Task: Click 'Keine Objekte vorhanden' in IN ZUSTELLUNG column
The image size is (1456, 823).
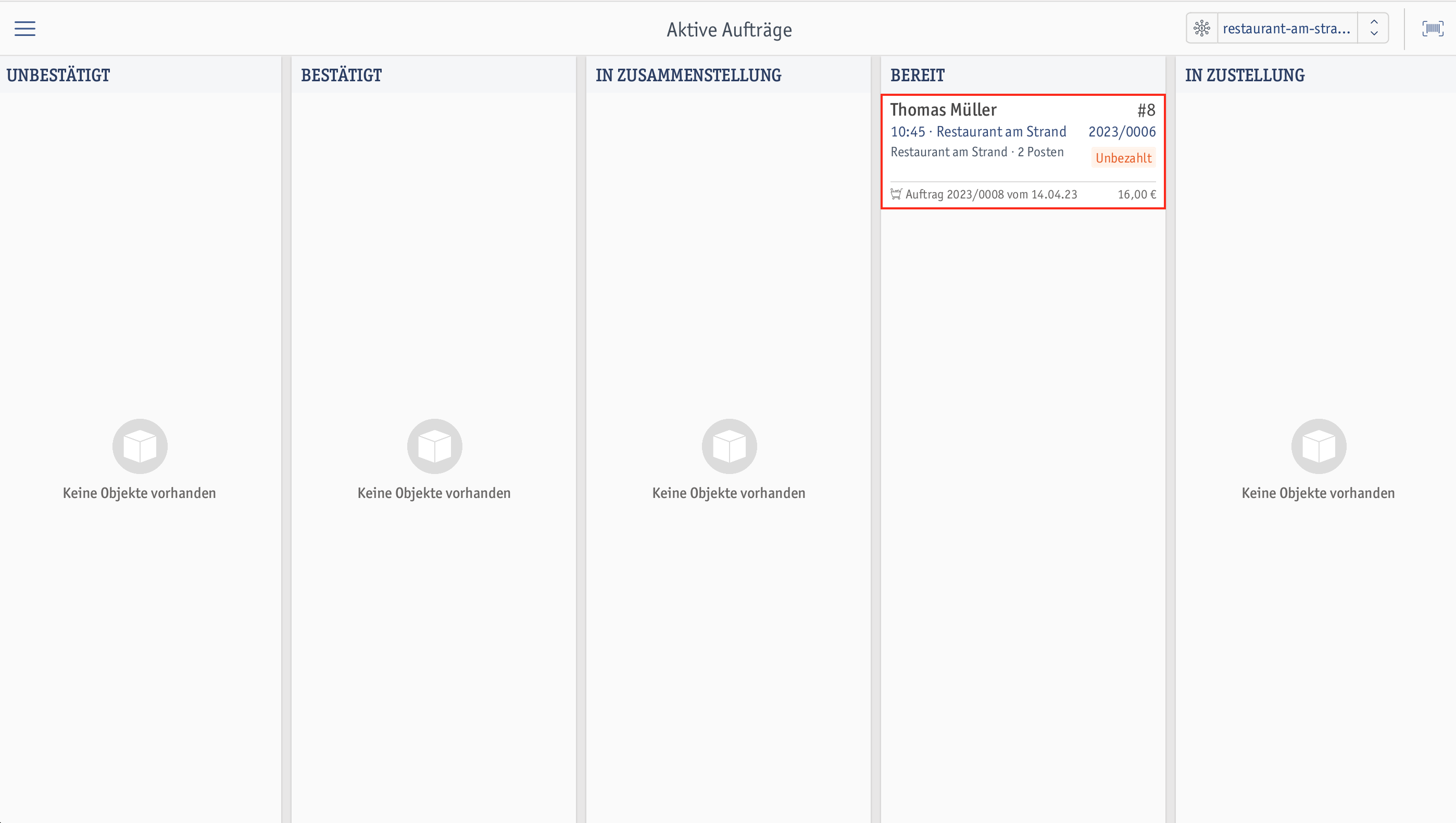Action: click(x=1318, y=493)
